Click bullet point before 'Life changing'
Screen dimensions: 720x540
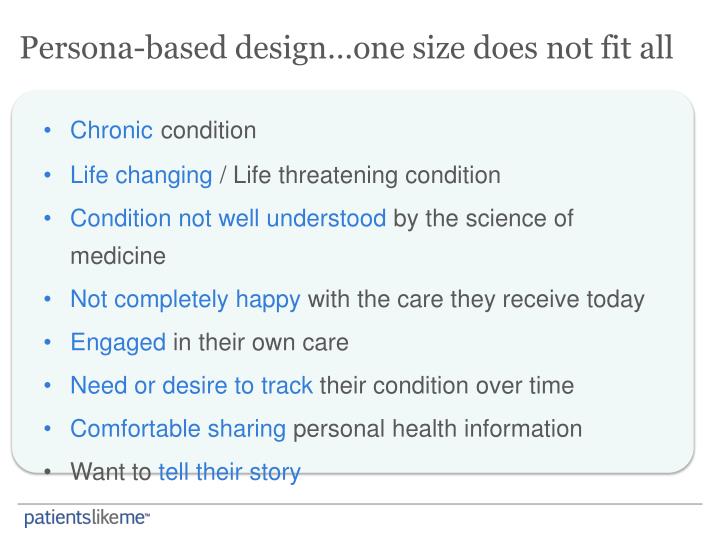pyautogui.click(x=47, y=175)
